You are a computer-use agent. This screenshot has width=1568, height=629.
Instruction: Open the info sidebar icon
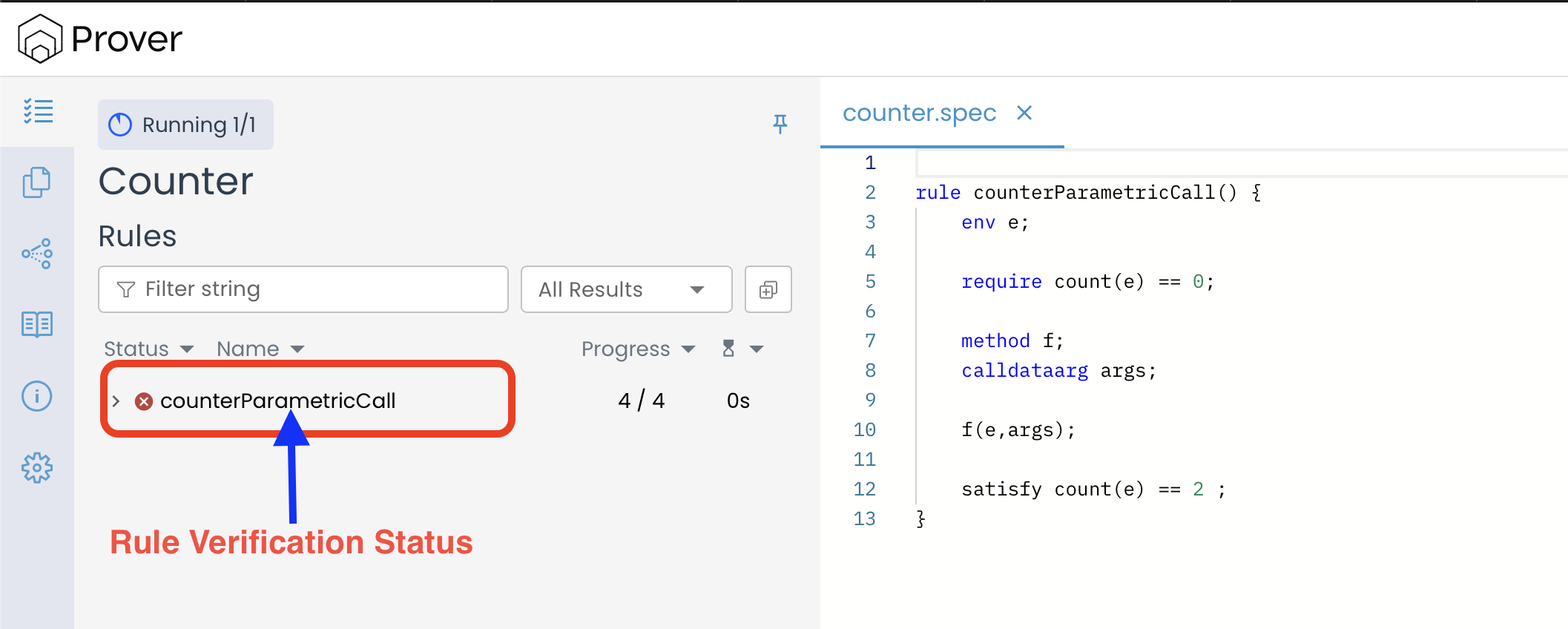[37, 396]
